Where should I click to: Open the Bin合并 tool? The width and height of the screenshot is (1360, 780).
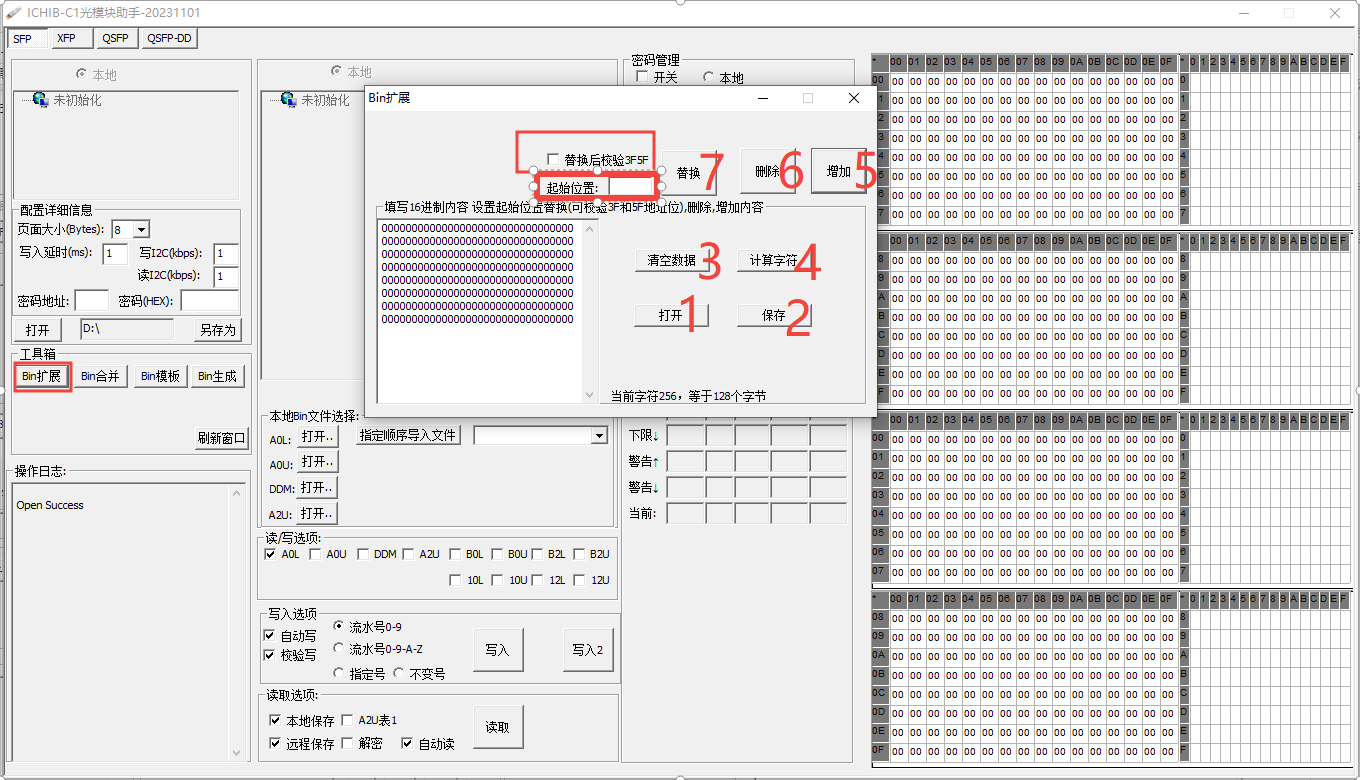point(100,376)
